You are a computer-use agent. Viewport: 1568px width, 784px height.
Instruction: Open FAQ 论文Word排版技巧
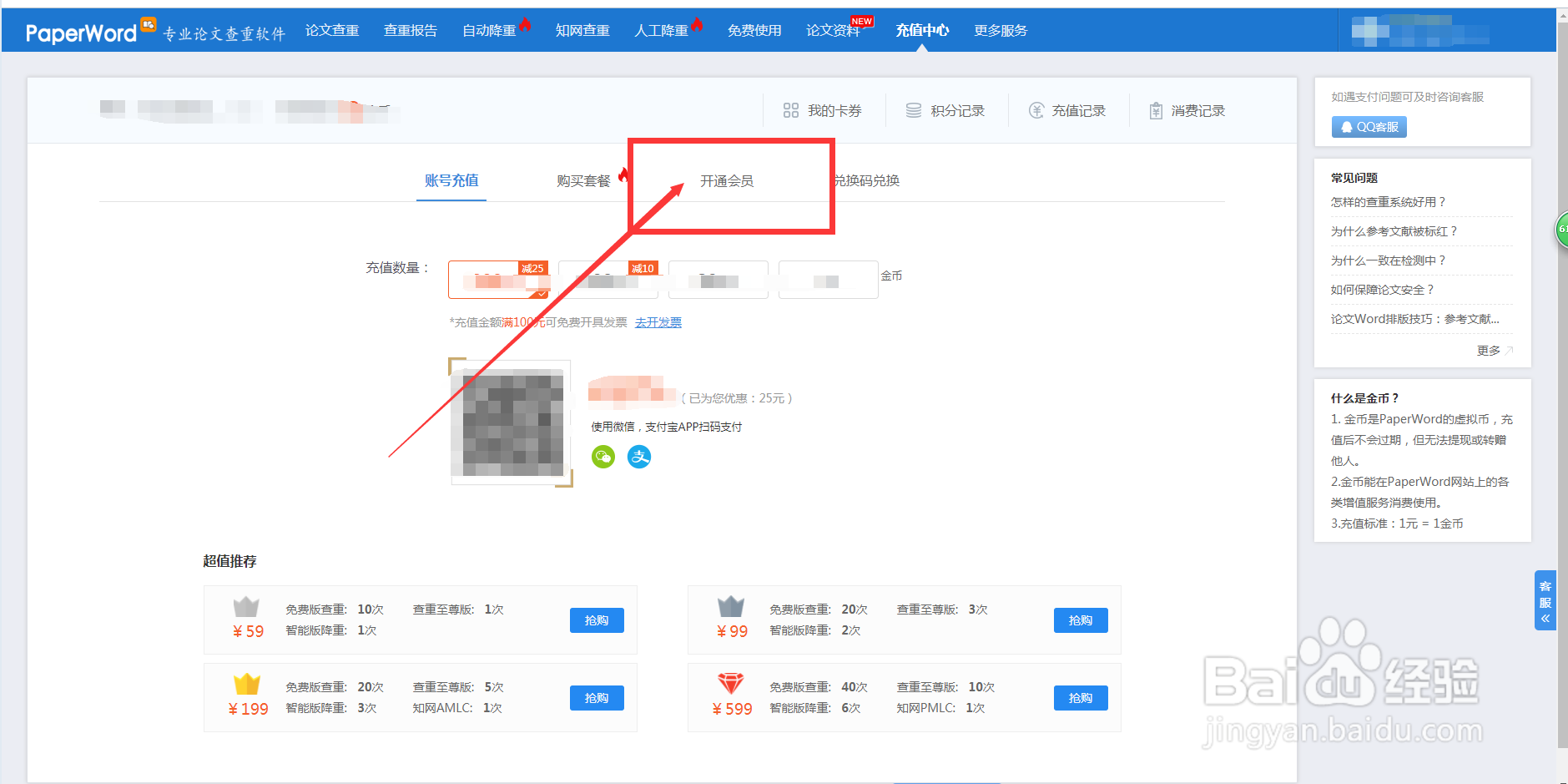click(x=1414, y=319)
